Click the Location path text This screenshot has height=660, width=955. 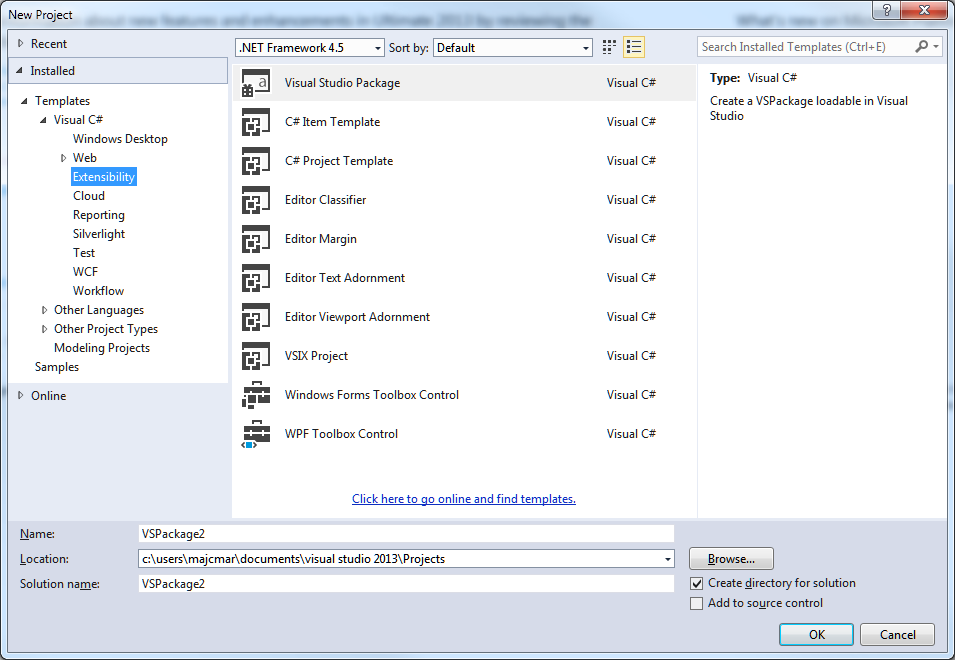point(294,559)
